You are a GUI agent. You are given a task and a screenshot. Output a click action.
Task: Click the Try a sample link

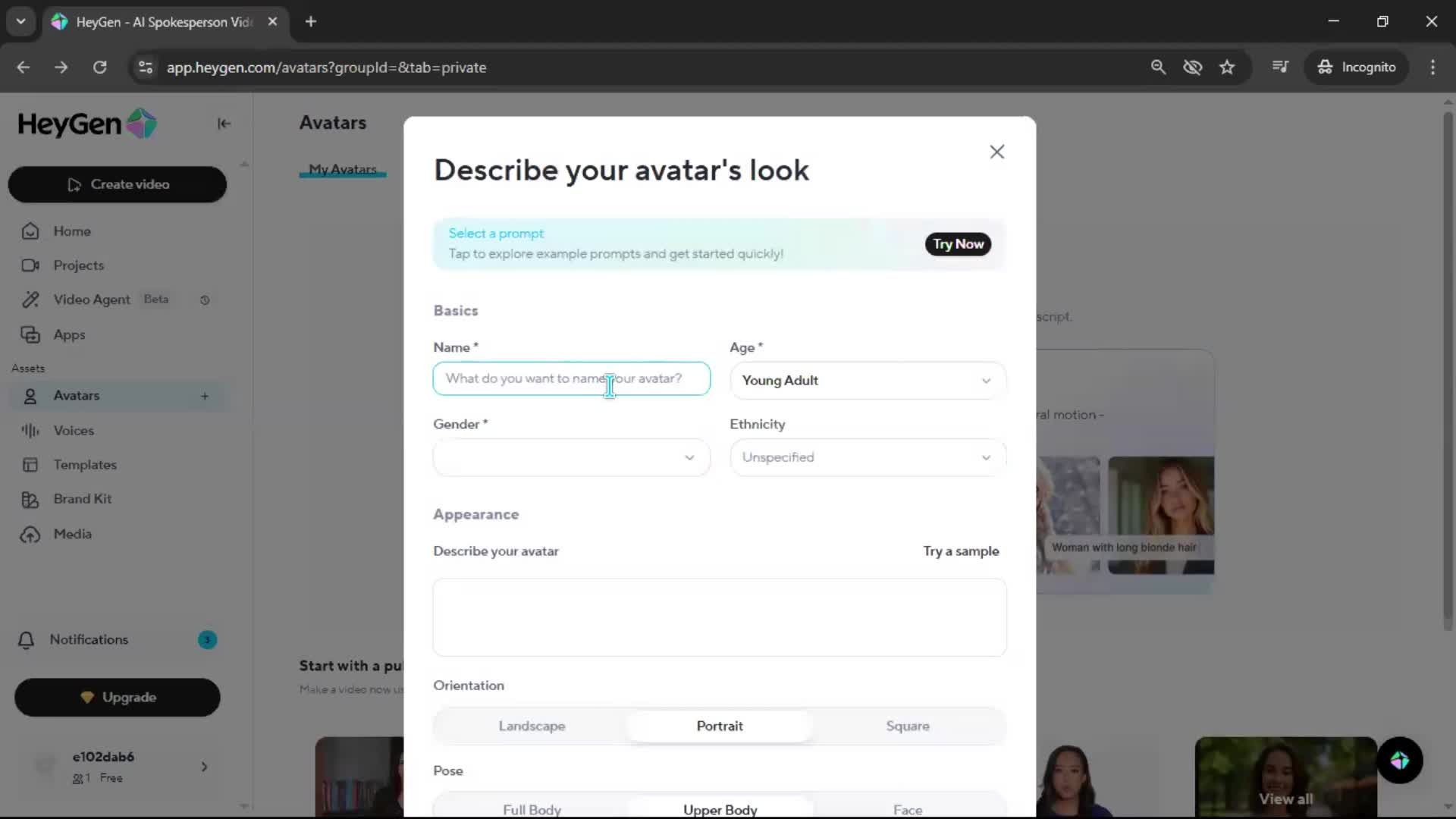(960, 551)
